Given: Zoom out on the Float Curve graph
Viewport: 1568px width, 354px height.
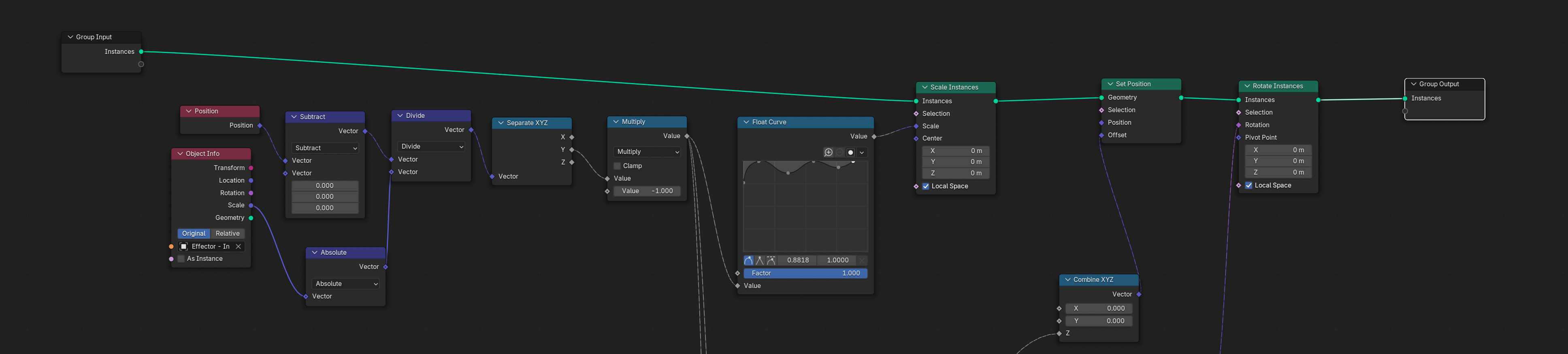Looking at the screenshot, I should 839,152.
